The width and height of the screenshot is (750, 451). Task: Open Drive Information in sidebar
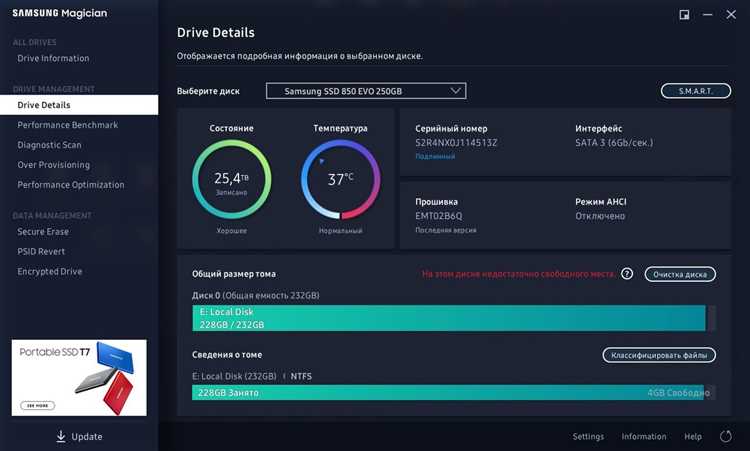tap(53, 58)
